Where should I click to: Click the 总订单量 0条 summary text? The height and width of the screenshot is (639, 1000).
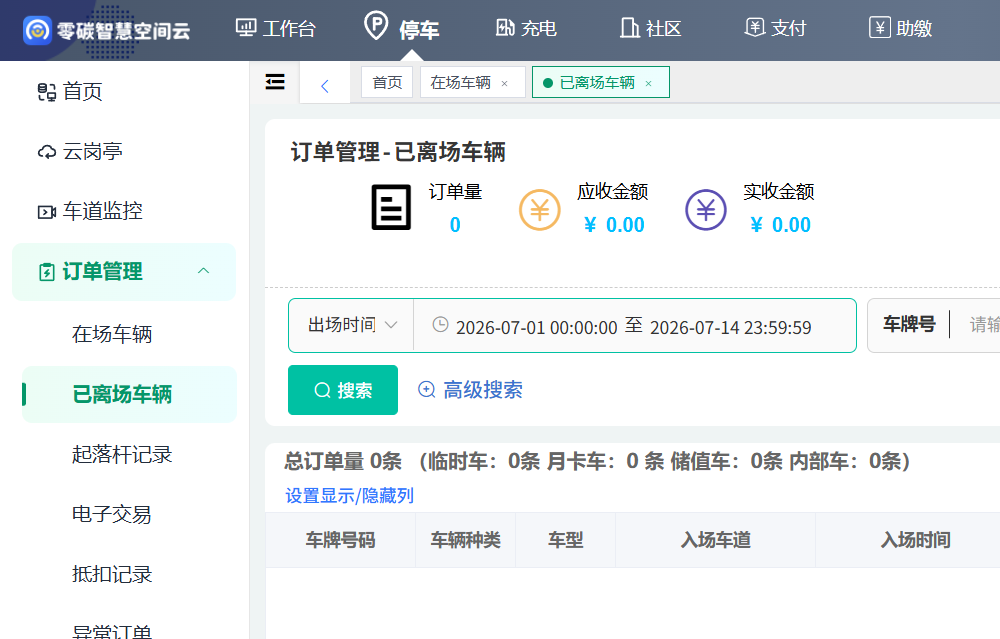(343, 461)
